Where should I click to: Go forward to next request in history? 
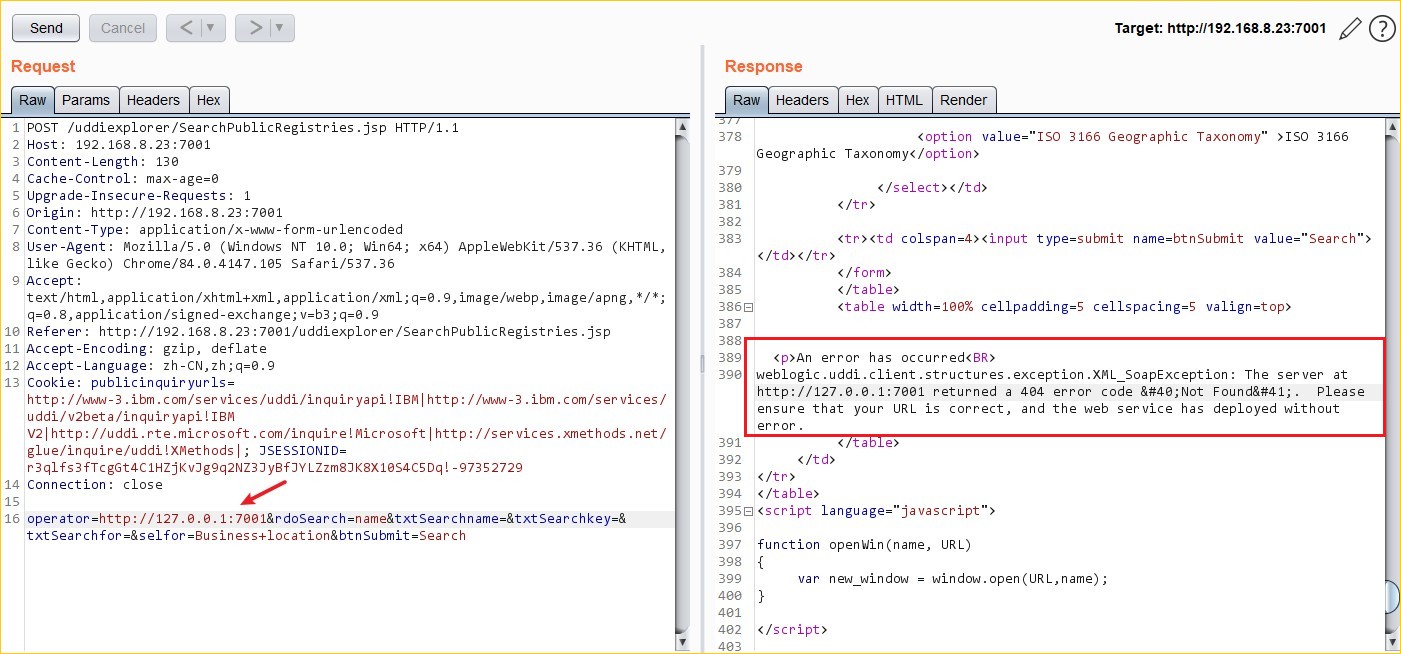[253, 28]
